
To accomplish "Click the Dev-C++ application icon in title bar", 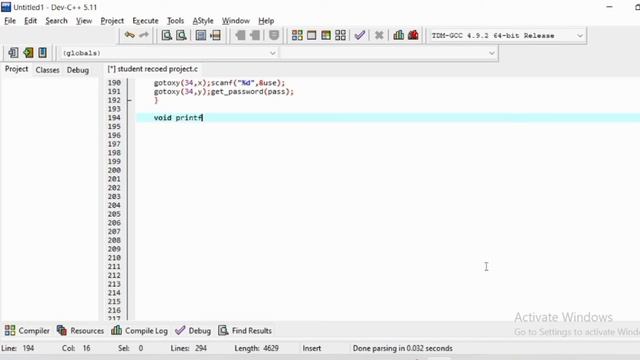I will pyautogui.click(x=6, y=7).
